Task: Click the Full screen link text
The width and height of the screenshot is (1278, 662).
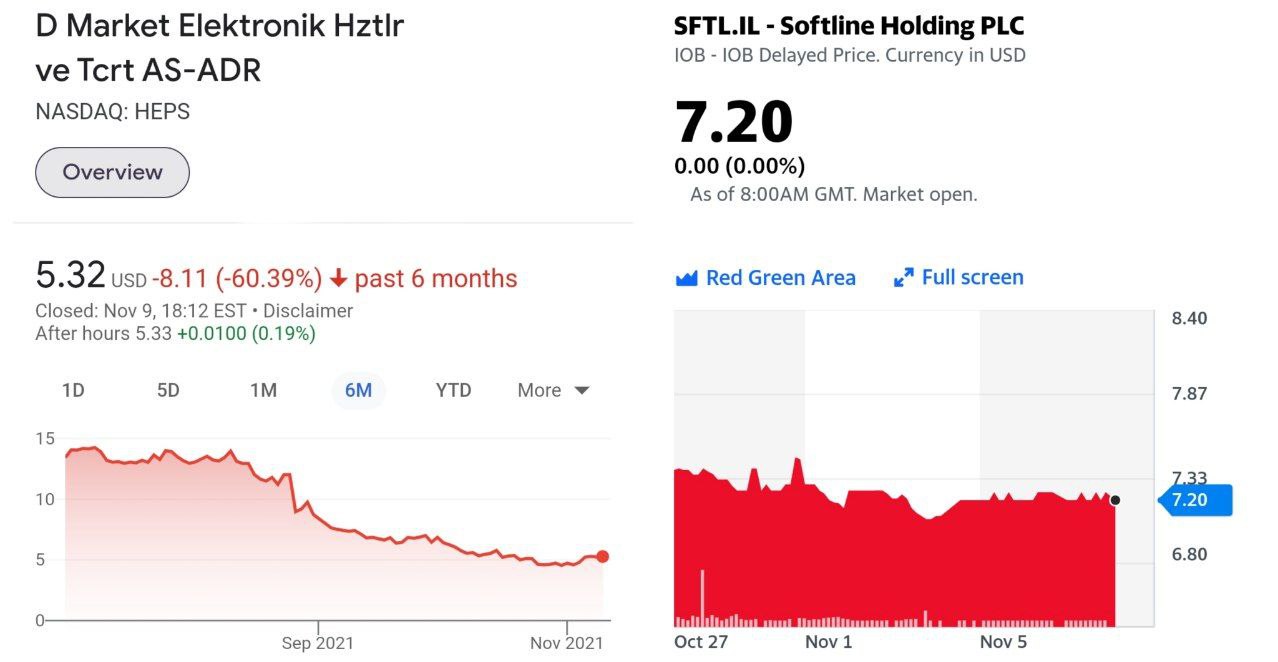Action: (x=972, y=278)
